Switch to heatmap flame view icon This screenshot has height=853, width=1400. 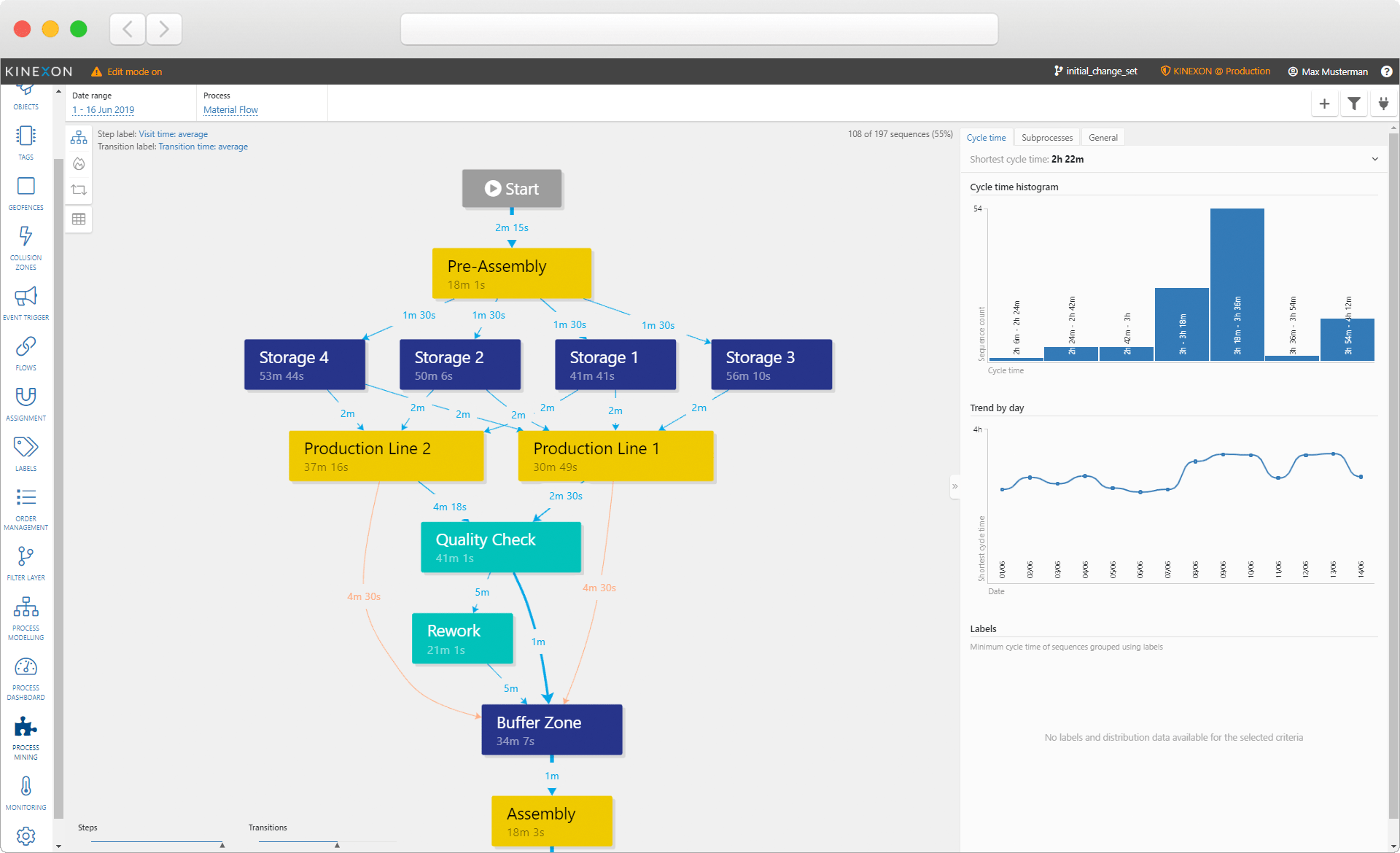click(79, 164)
